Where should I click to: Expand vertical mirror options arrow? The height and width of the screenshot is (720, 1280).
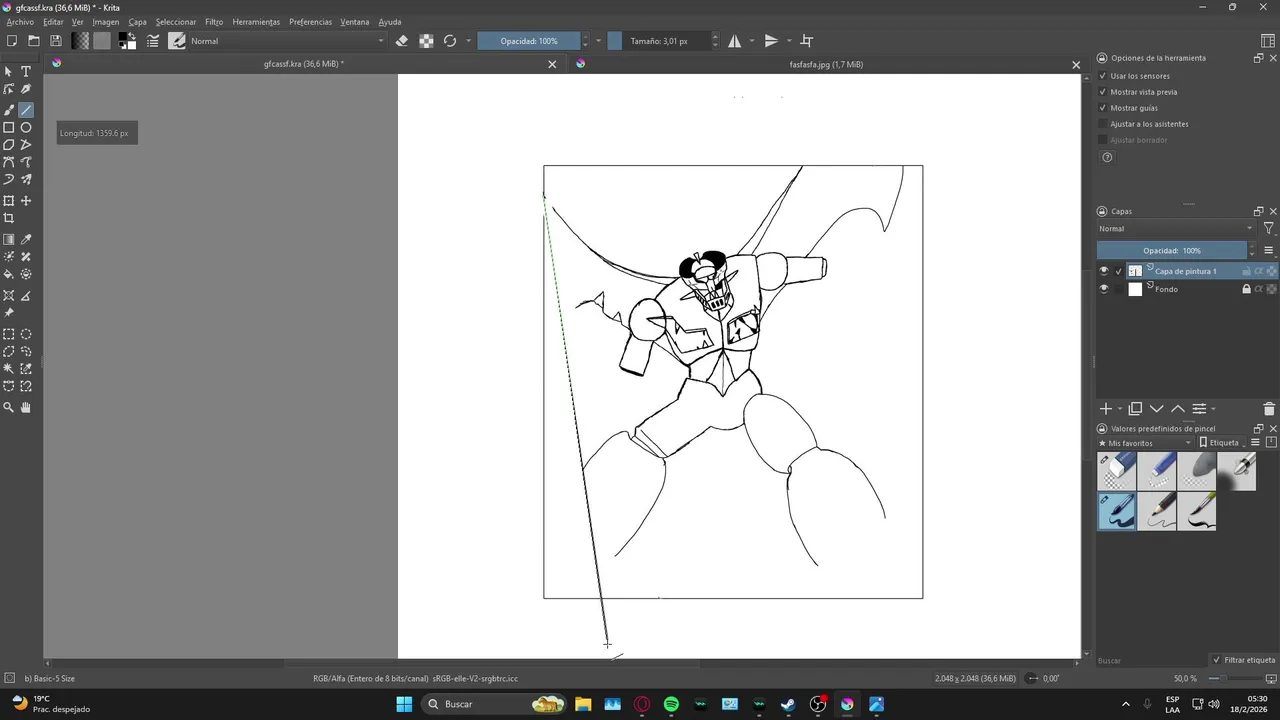tap(788, 41)
